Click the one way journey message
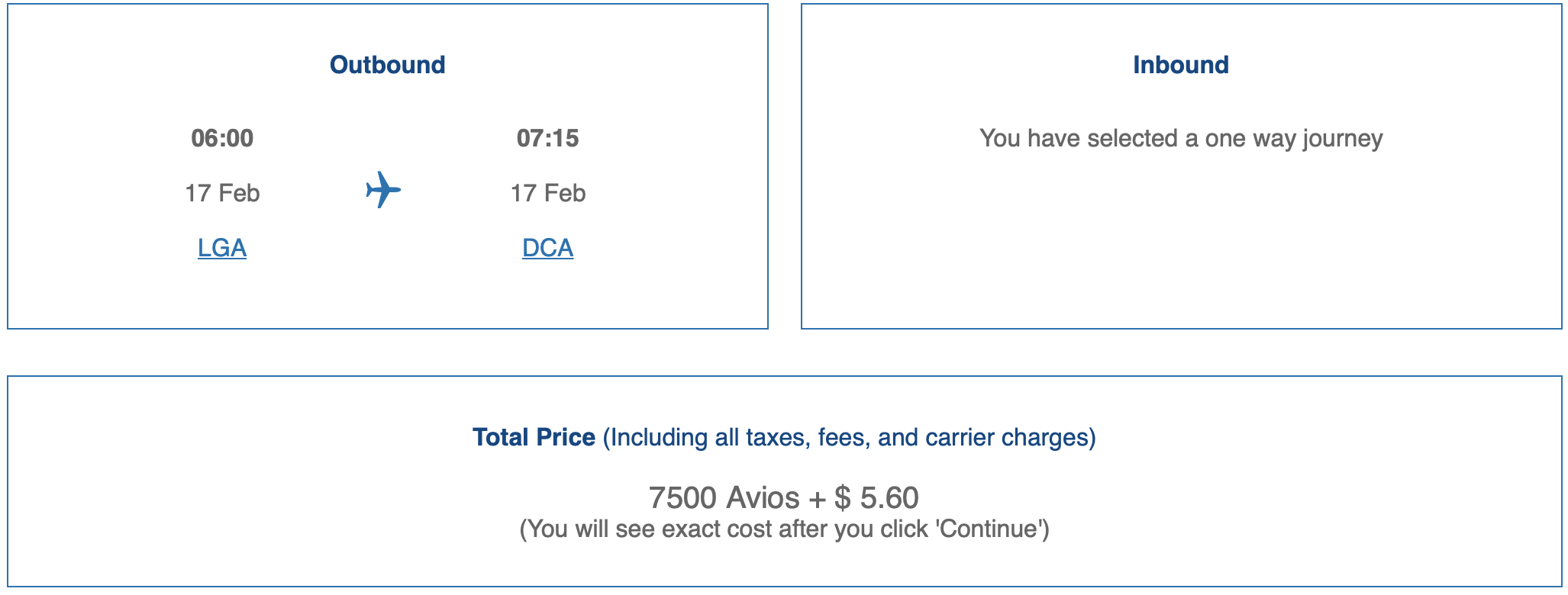Screen dimensions: 1568x595 [1181, 138]
